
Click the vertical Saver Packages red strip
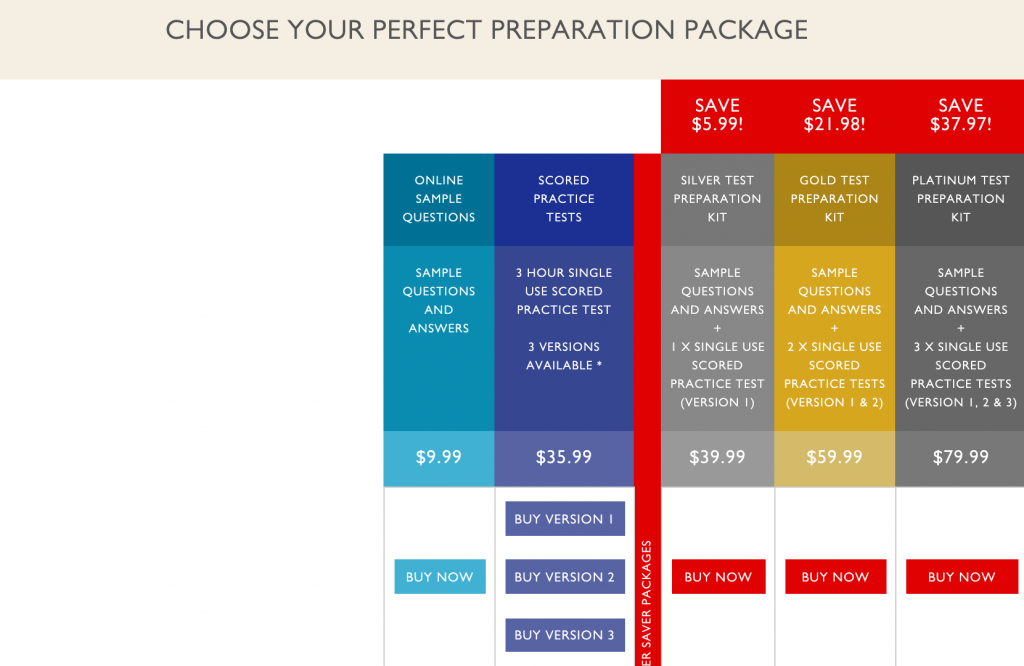[647, 410]
